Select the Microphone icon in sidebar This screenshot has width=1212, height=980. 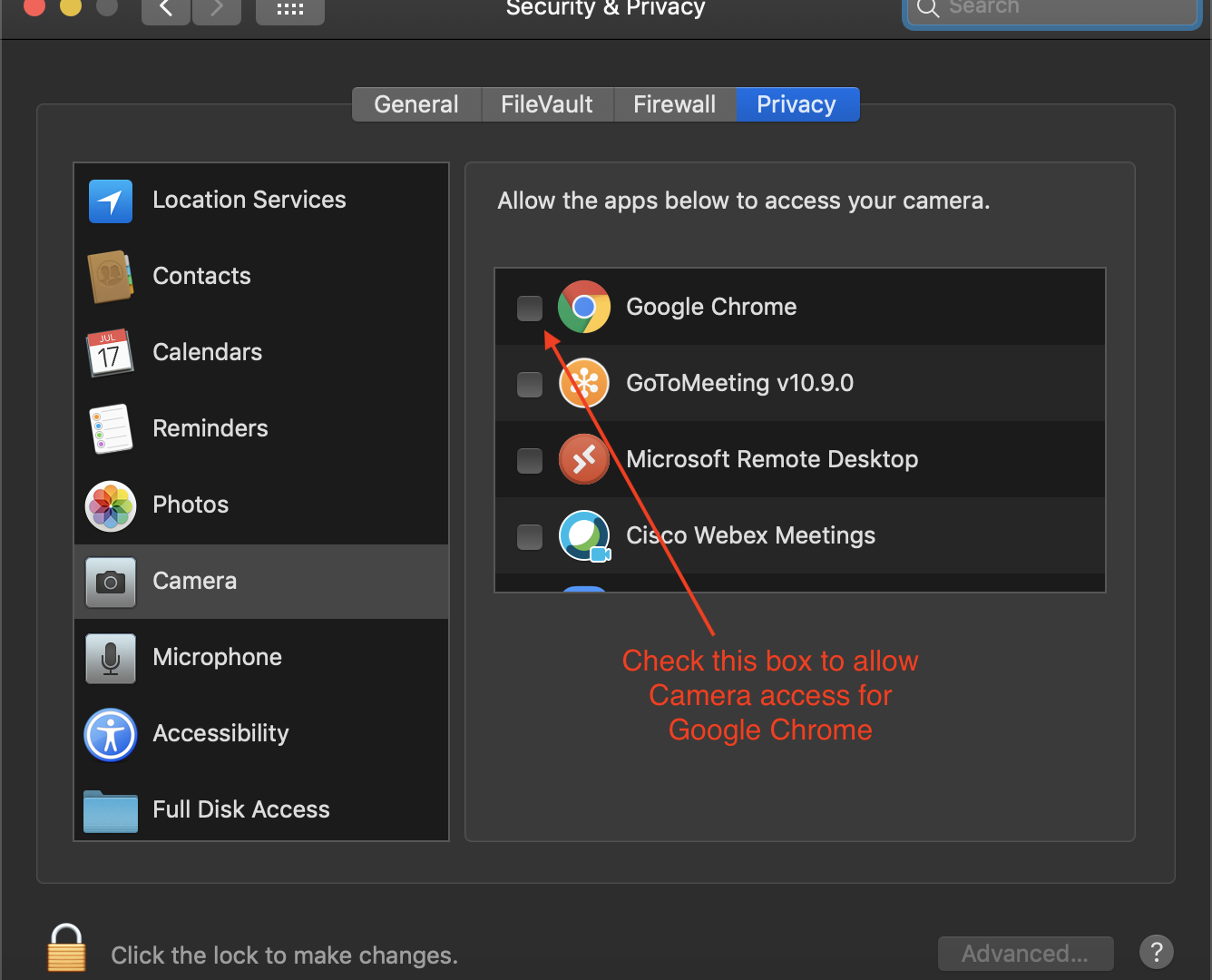(111, 658)
